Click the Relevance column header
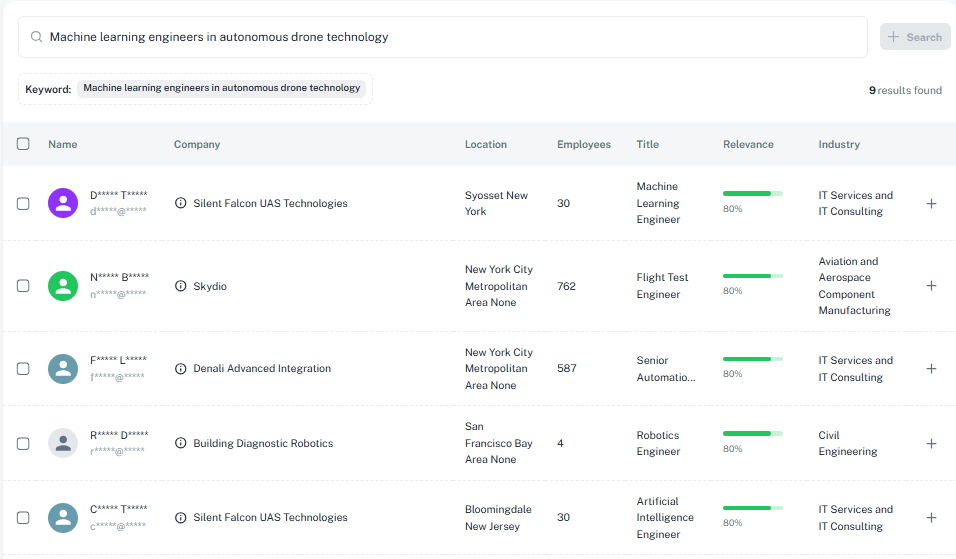This screenshot has width=956, height=559. pos(748,144)
